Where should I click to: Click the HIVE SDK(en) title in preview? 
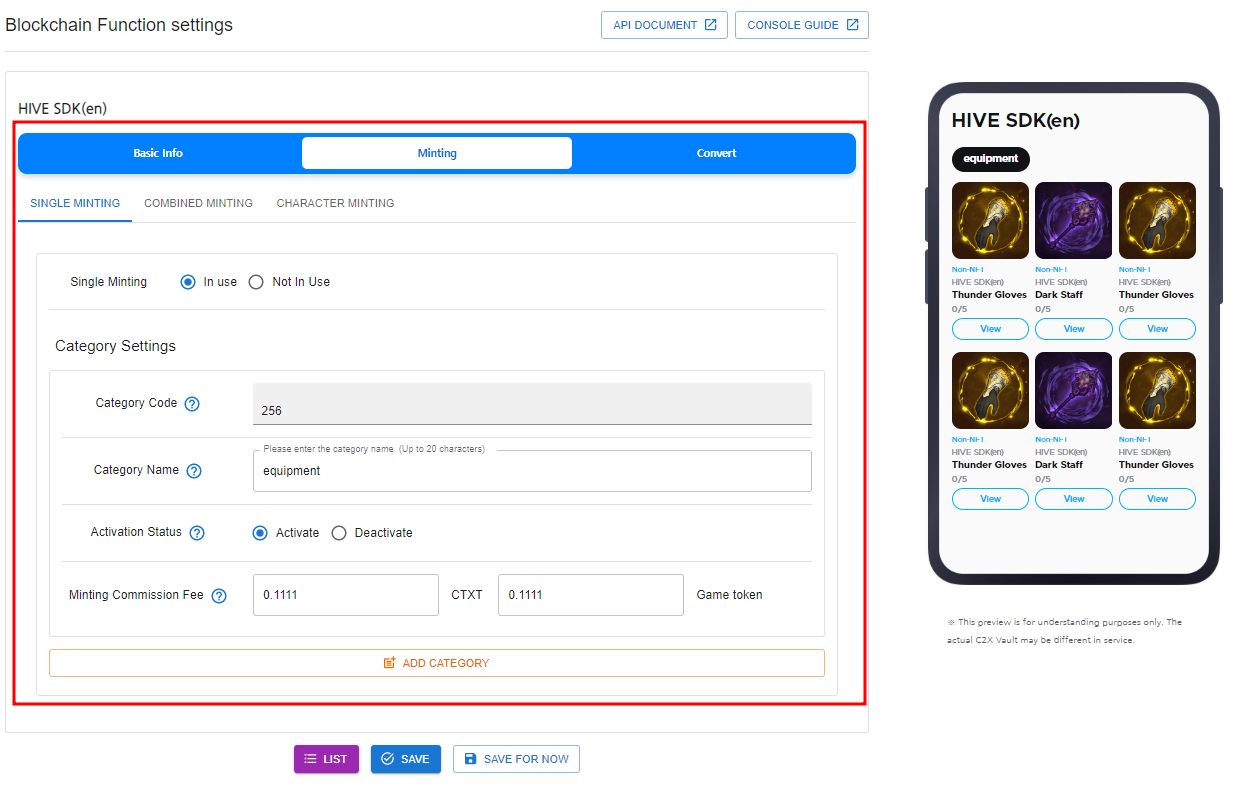(x=1015, y=121)
